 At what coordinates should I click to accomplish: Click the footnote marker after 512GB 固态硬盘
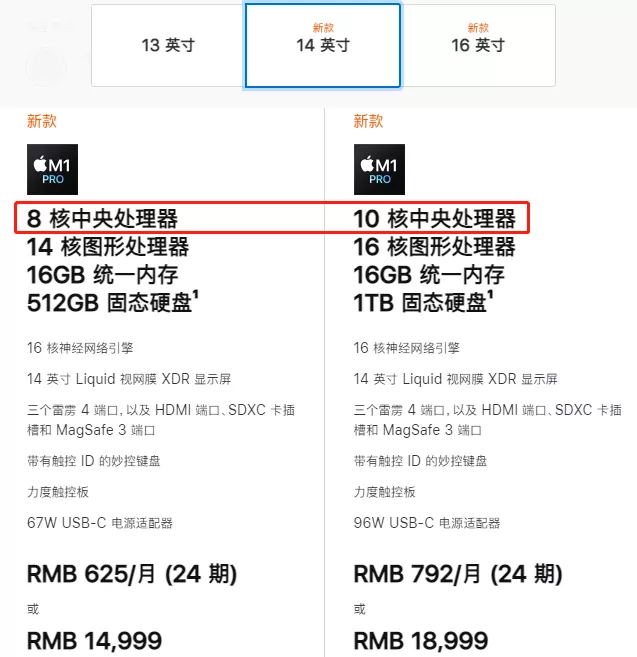195,294
